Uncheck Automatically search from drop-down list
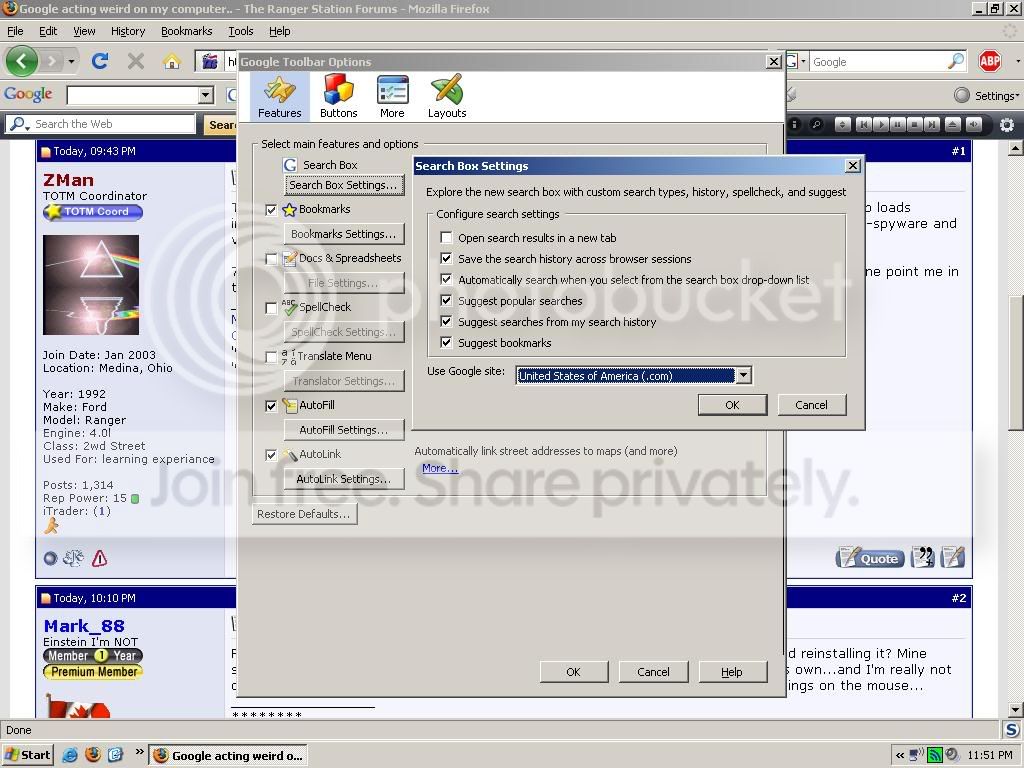 point(446,280)
